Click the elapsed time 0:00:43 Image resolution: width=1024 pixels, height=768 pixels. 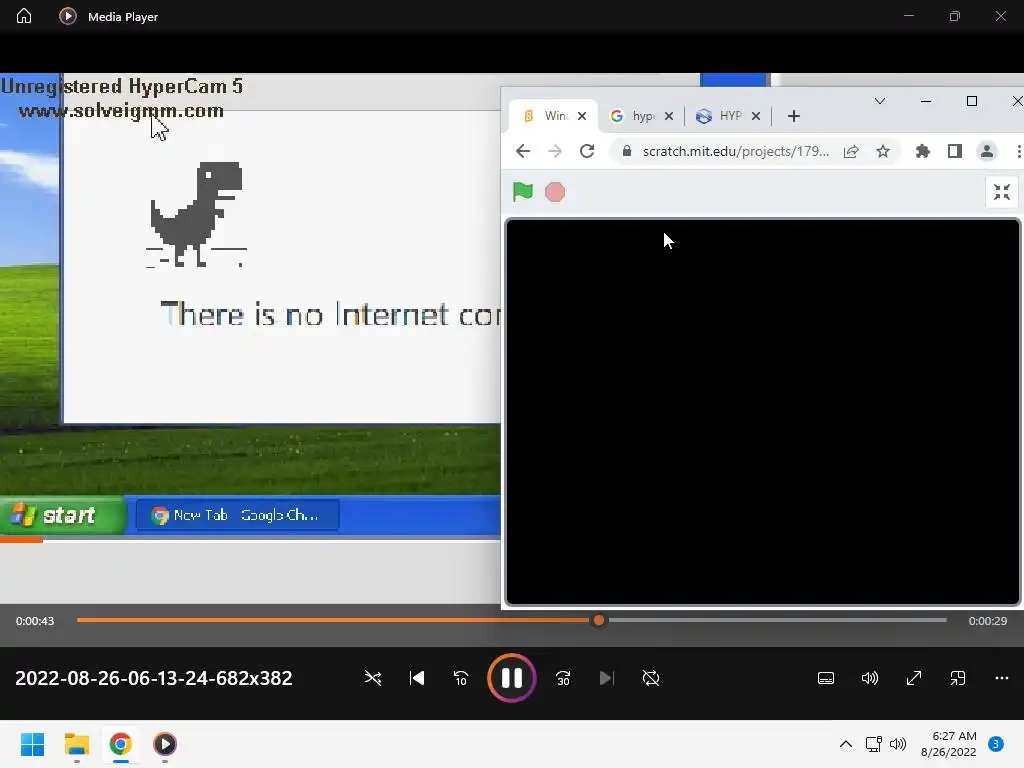[x=35, y=620]
